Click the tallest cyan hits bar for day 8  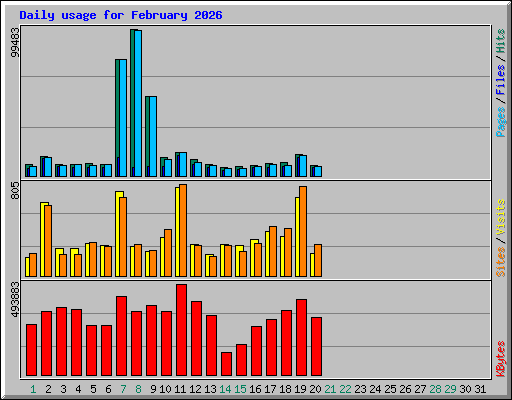coord(138,103)
